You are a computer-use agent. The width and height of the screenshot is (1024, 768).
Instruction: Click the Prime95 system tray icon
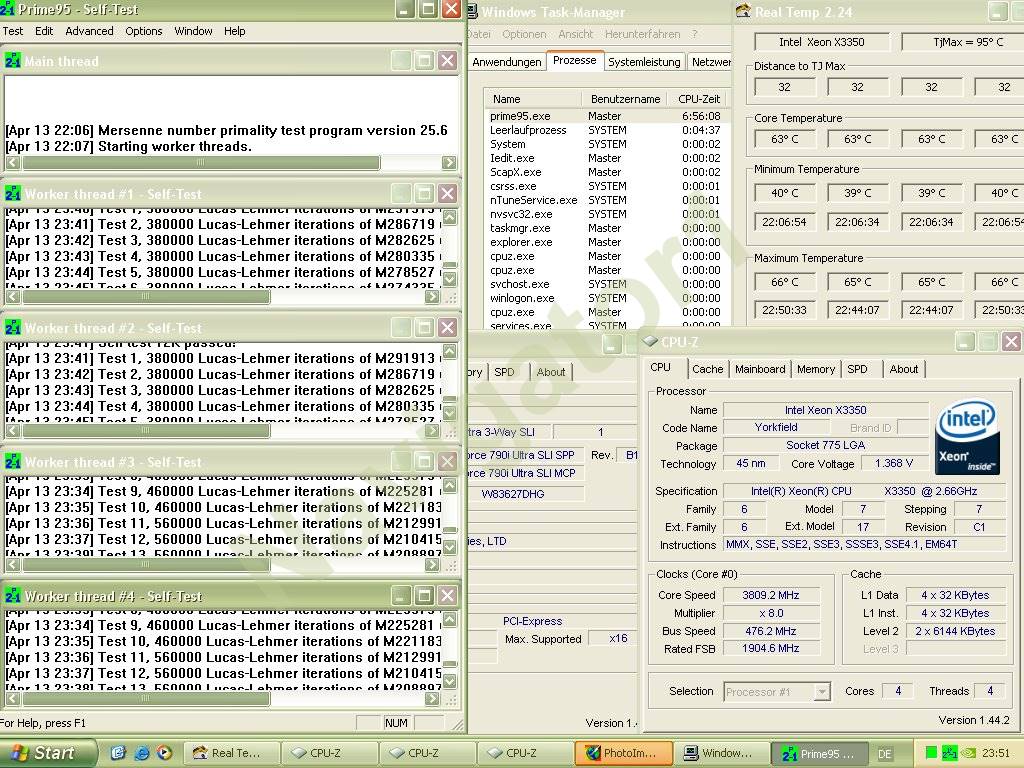point(950,753)
